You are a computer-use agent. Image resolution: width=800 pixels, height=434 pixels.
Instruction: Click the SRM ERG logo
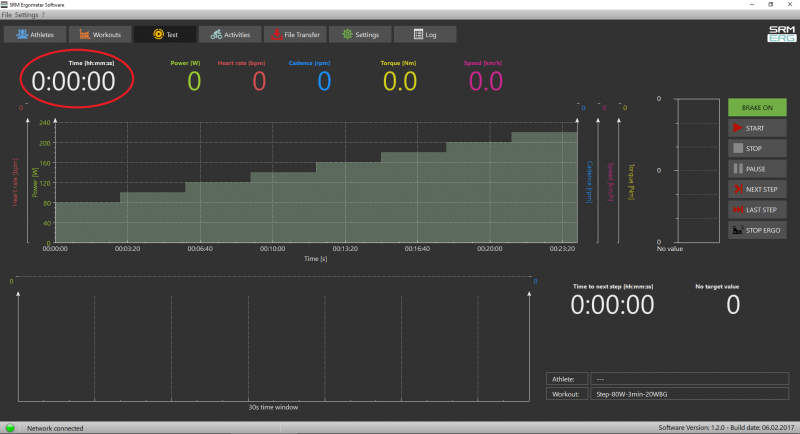pos(780,33)
